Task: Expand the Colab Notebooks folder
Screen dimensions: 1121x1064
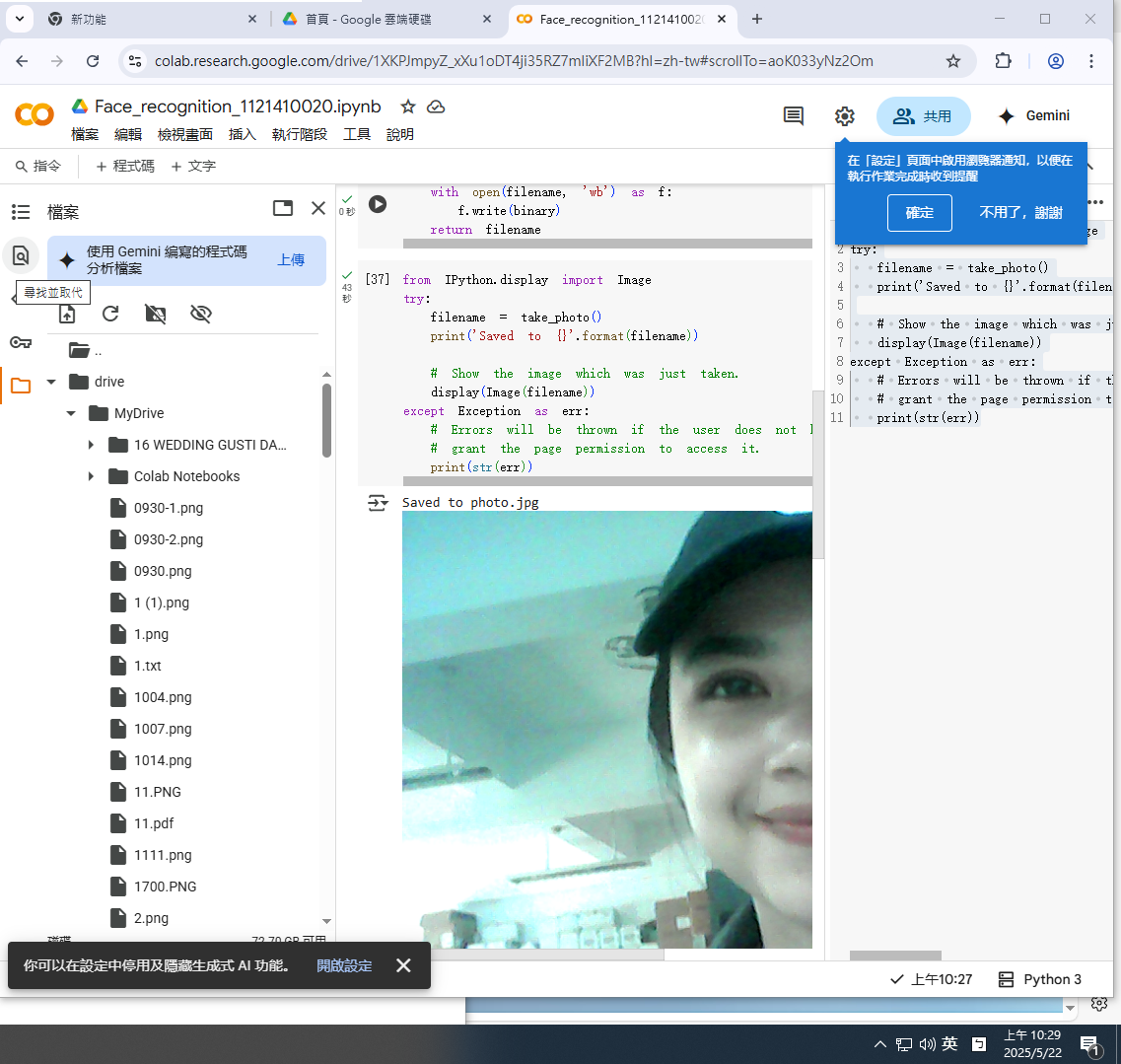Action: (x=91, y=476)
